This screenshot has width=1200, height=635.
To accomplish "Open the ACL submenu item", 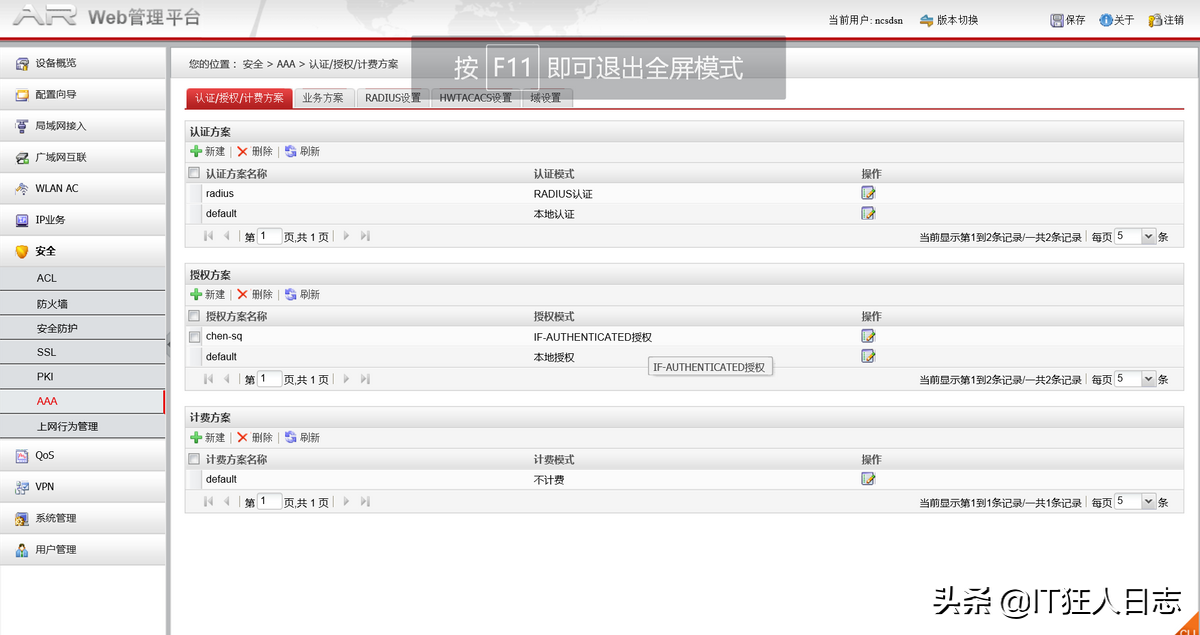I will coord(83,278).
